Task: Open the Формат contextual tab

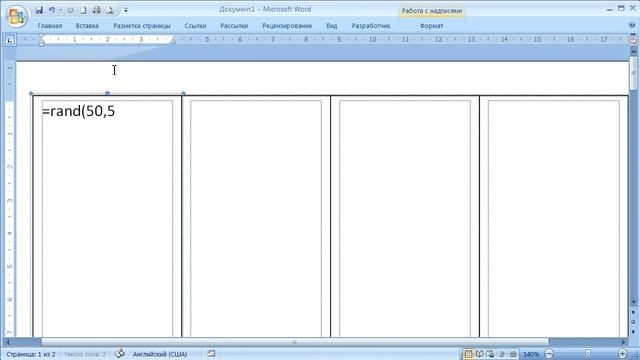Action: (431, 26)
